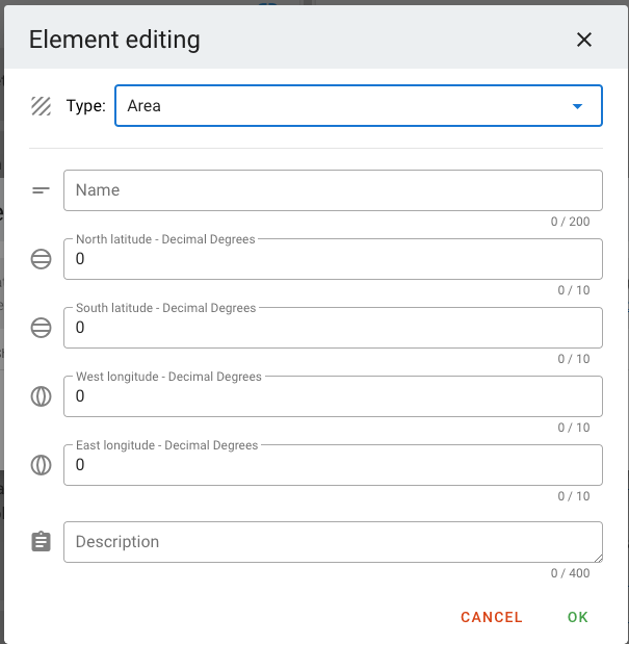Focus the Description text area

point(333,542)
